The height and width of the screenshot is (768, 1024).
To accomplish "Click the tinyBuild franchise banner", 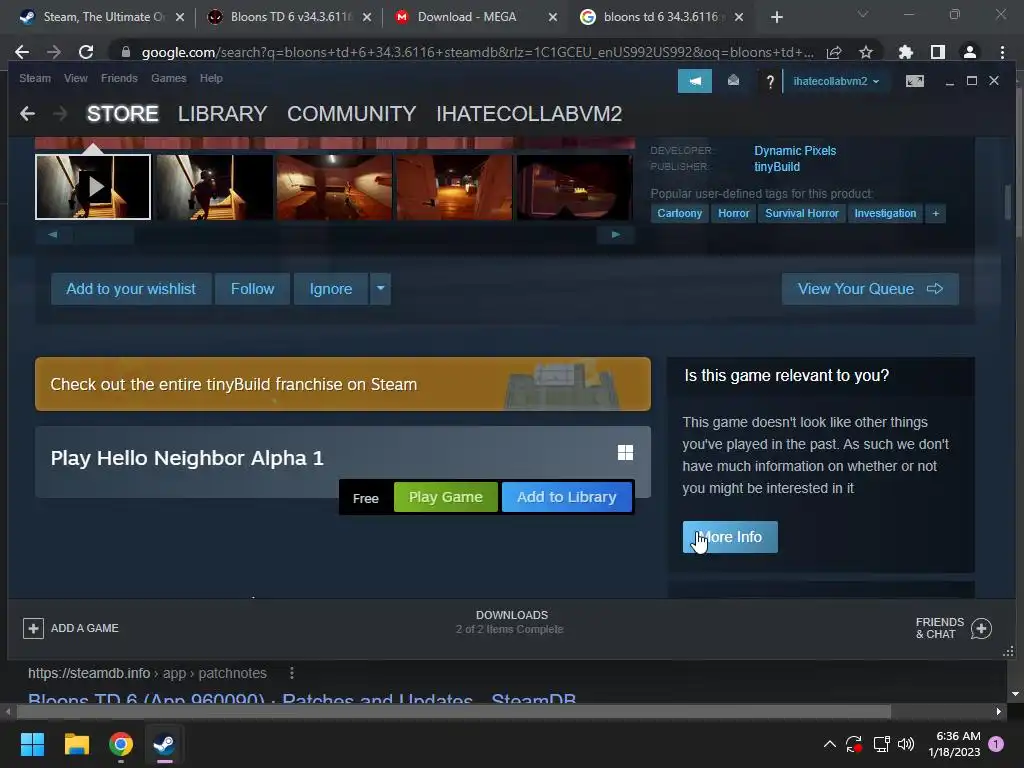I will (343, 384).
